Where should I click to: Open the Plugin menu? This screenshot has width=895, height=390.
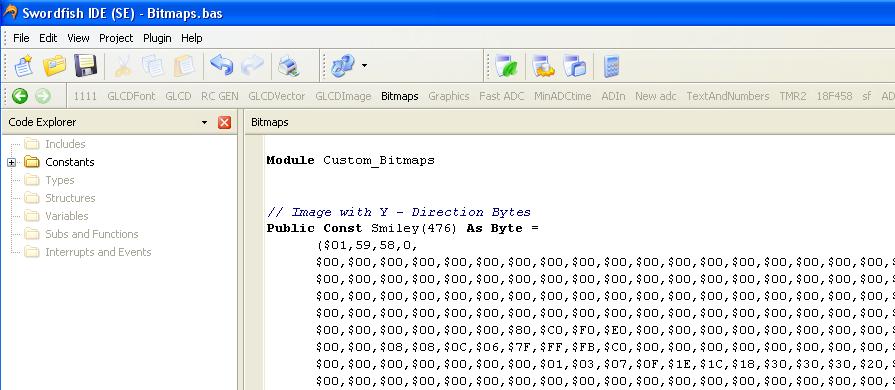click(157, 38)
